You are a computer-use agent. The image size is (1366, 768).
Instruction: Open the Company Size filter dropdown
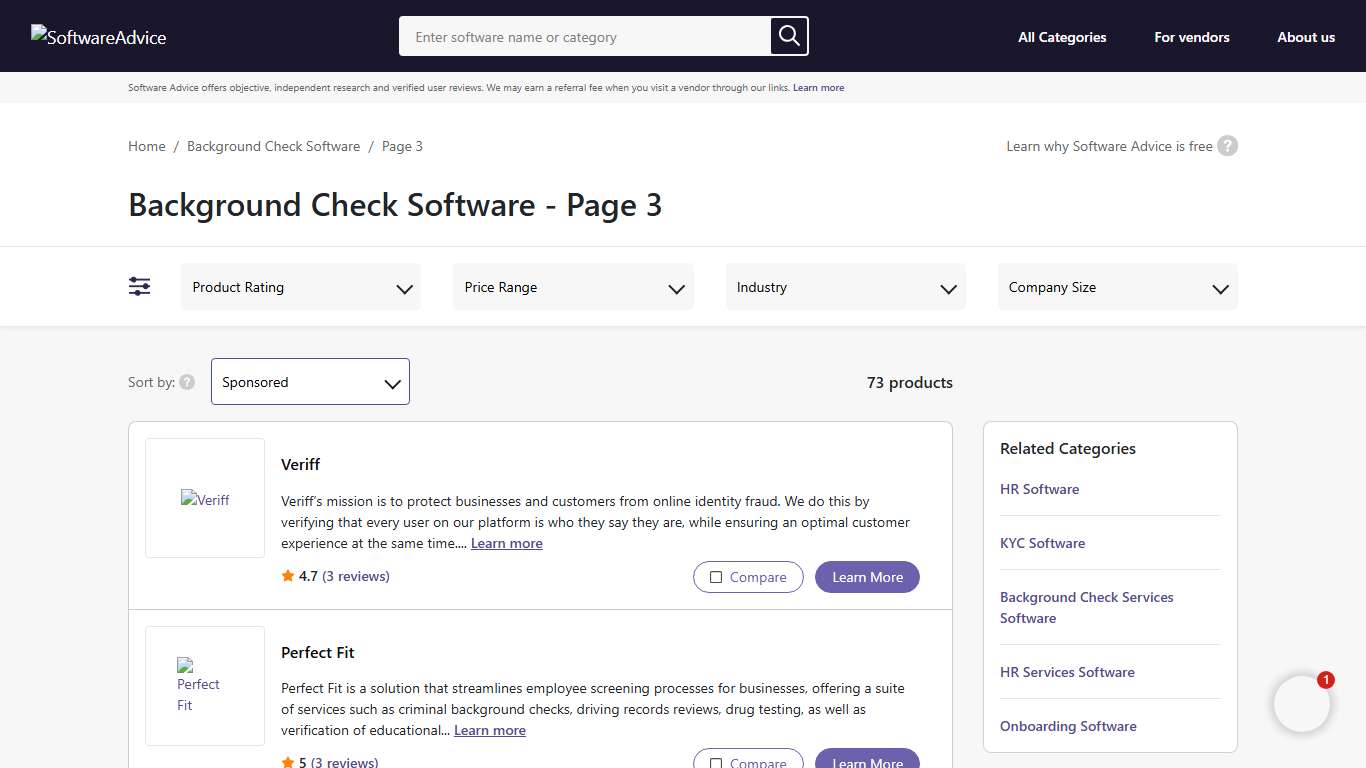point(1117,286)
